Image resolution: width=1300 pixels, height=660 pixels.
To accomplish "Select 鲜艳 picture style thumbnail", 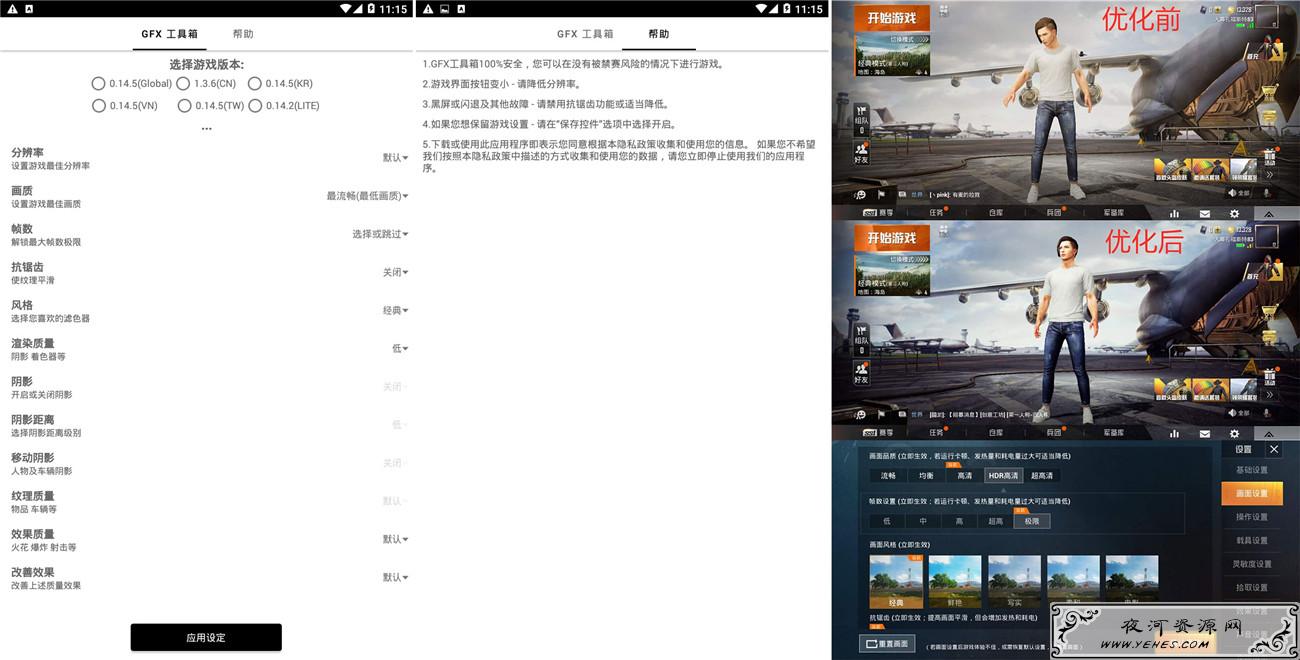I will (955, 582).
